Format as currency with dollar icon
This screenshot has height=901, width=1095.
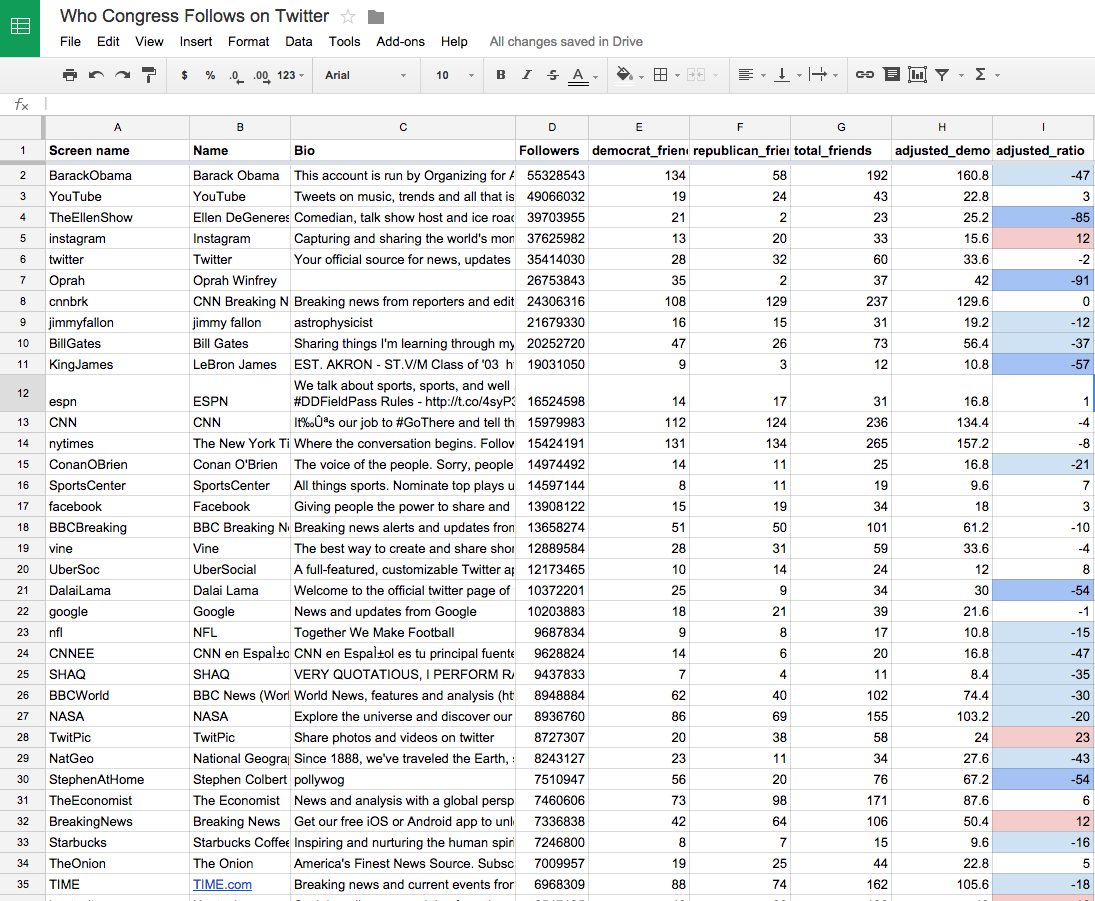184,75
